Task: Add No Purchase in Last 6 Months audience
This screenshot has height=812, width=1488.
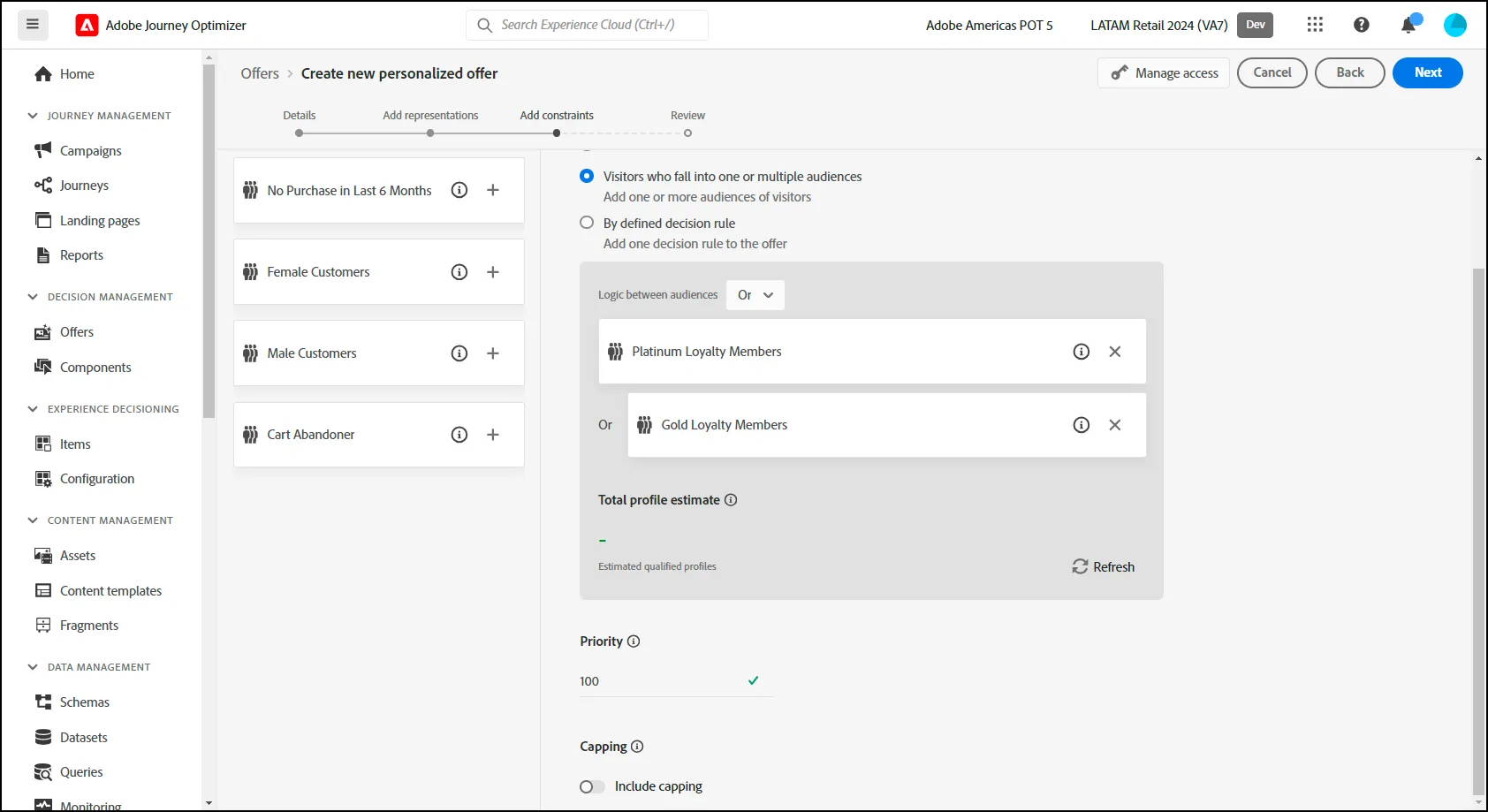Action: coord(493,190)
